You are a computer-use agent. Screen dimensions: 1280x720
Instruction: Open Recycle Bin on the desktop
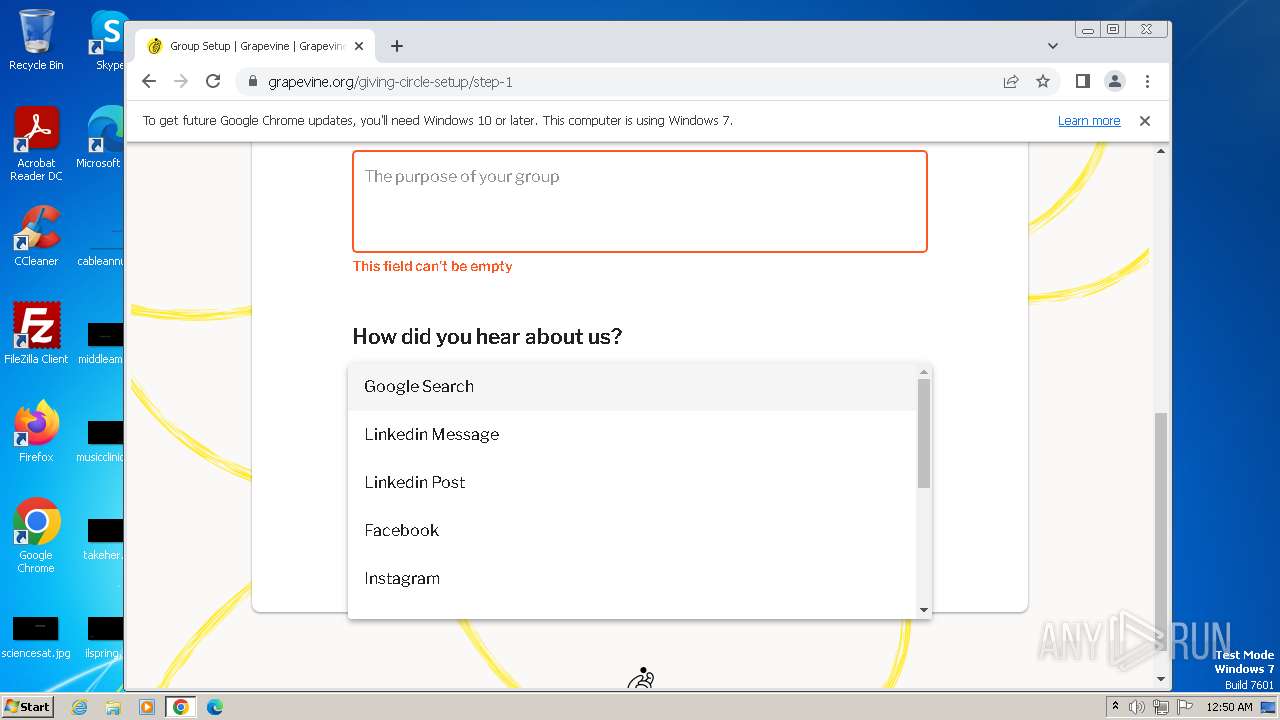coord(36,40)
